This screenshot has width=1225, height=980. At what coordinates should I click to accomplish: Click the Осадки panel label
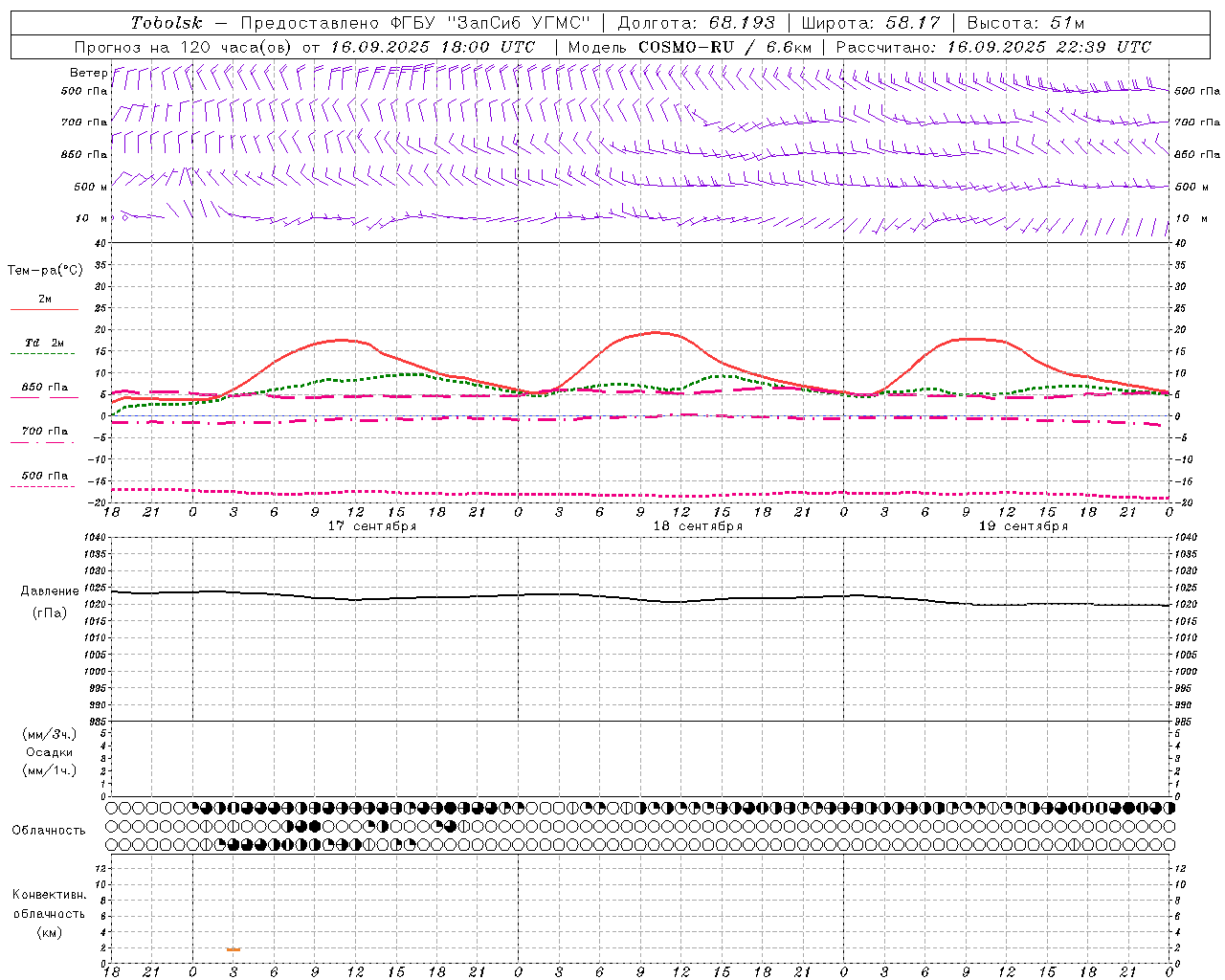tap(50, 752)
